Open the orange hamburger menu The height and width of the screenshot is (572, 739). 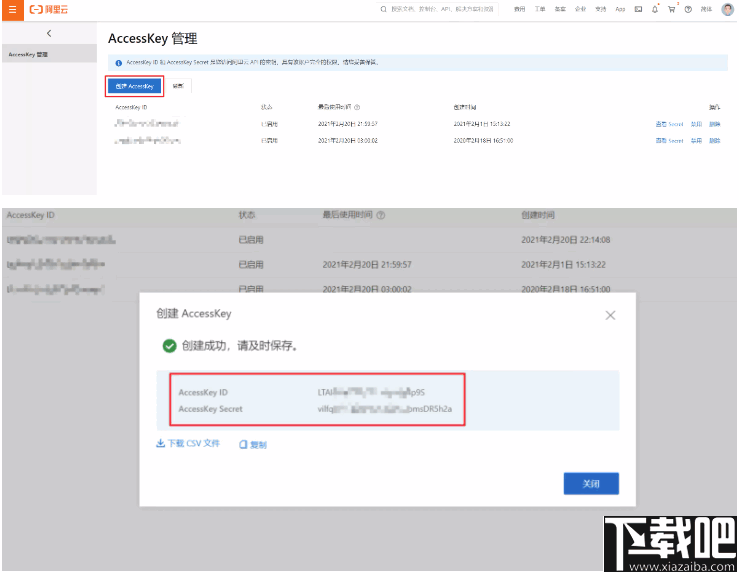tap(13, 9)
